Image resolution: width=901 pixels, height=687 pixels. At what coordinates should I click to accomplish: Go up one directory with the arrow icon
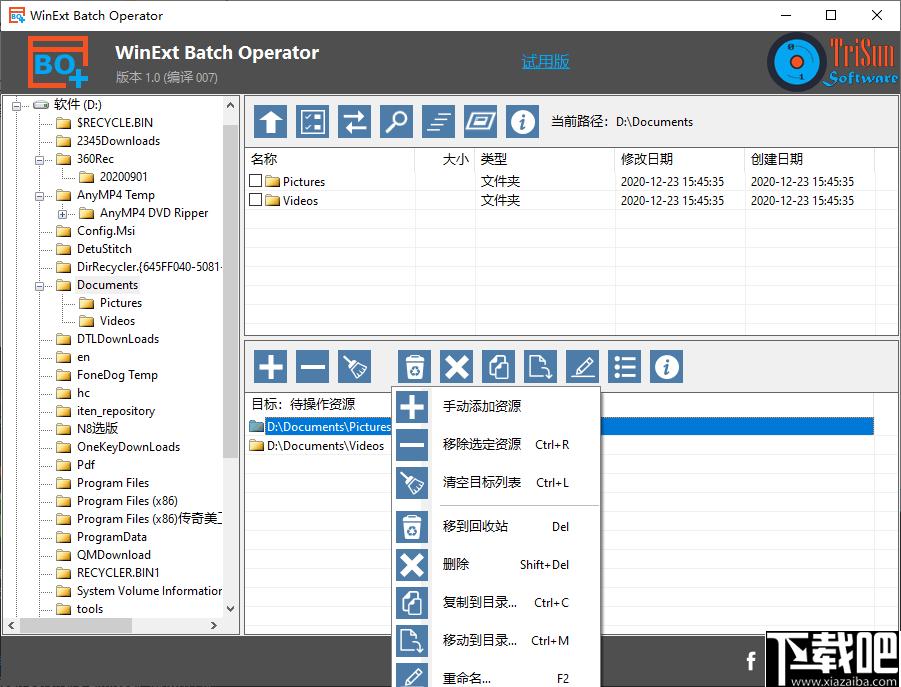pos(271,121)
